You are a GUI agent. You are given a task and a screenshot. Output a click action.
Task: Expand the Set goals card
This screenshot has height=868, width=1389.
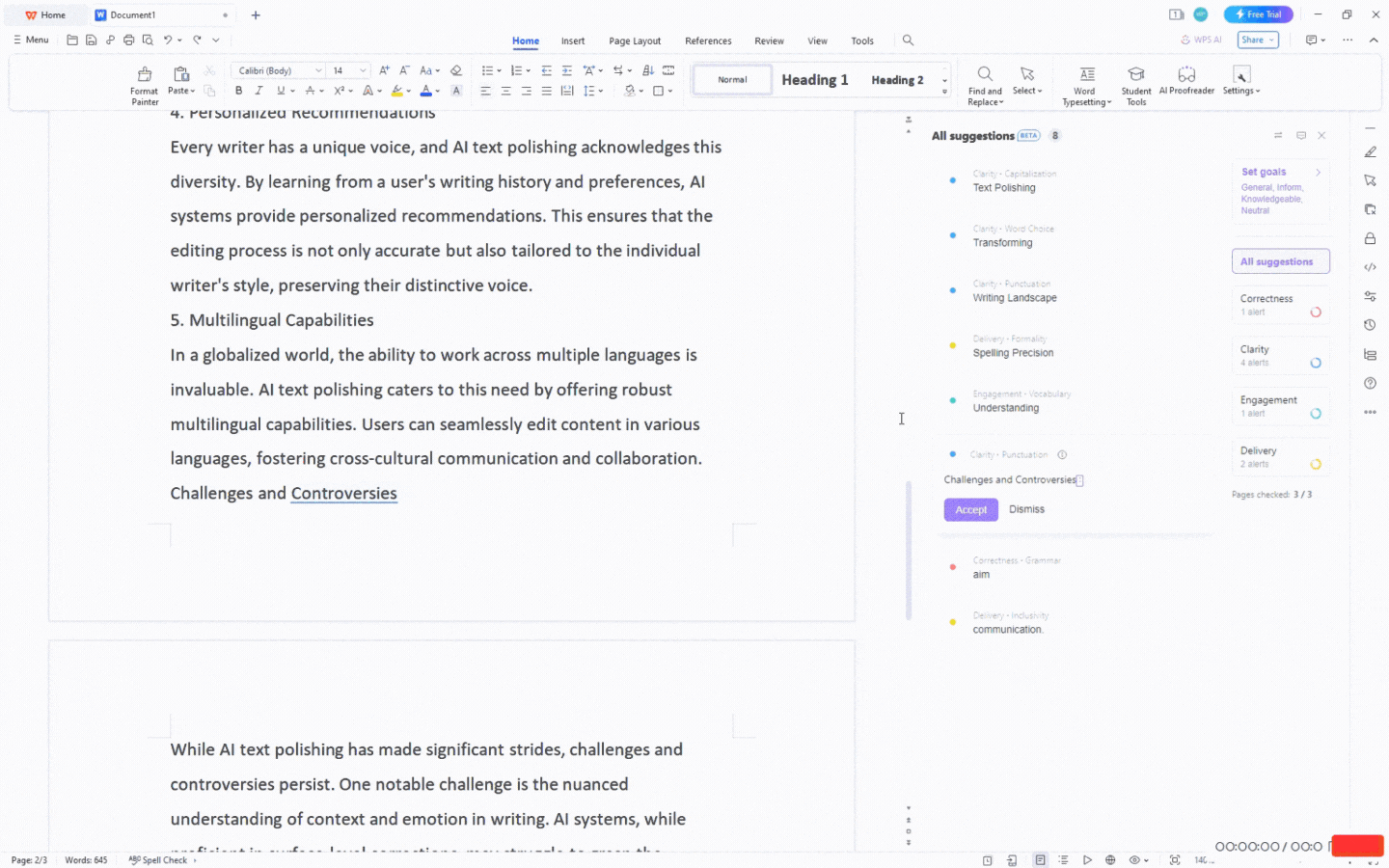[1281, 192]
